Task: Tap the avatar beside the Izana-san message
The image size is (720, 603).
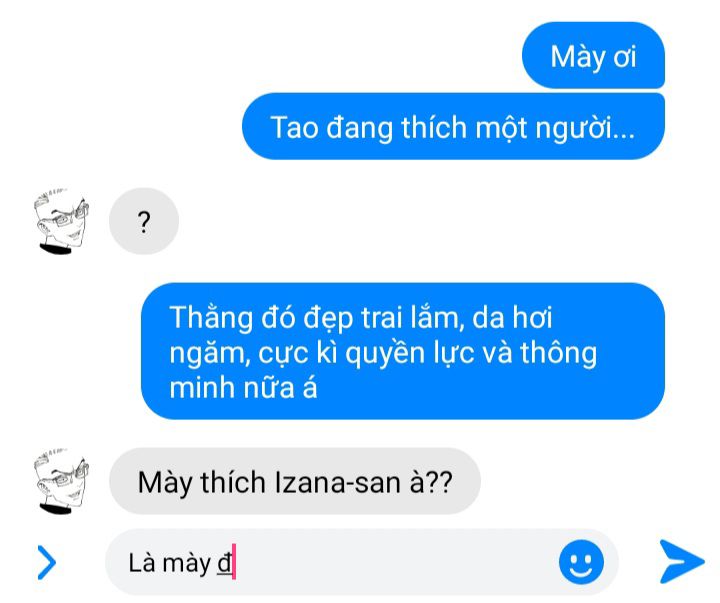Action: [61, 481]
